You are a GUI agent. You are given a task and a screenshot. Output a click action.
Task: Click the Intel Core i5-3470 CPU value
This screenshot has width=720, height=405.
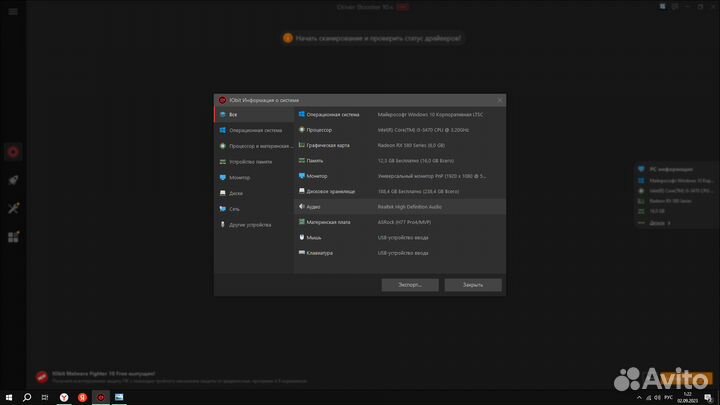pyautogui.click(x=423, y=130)
